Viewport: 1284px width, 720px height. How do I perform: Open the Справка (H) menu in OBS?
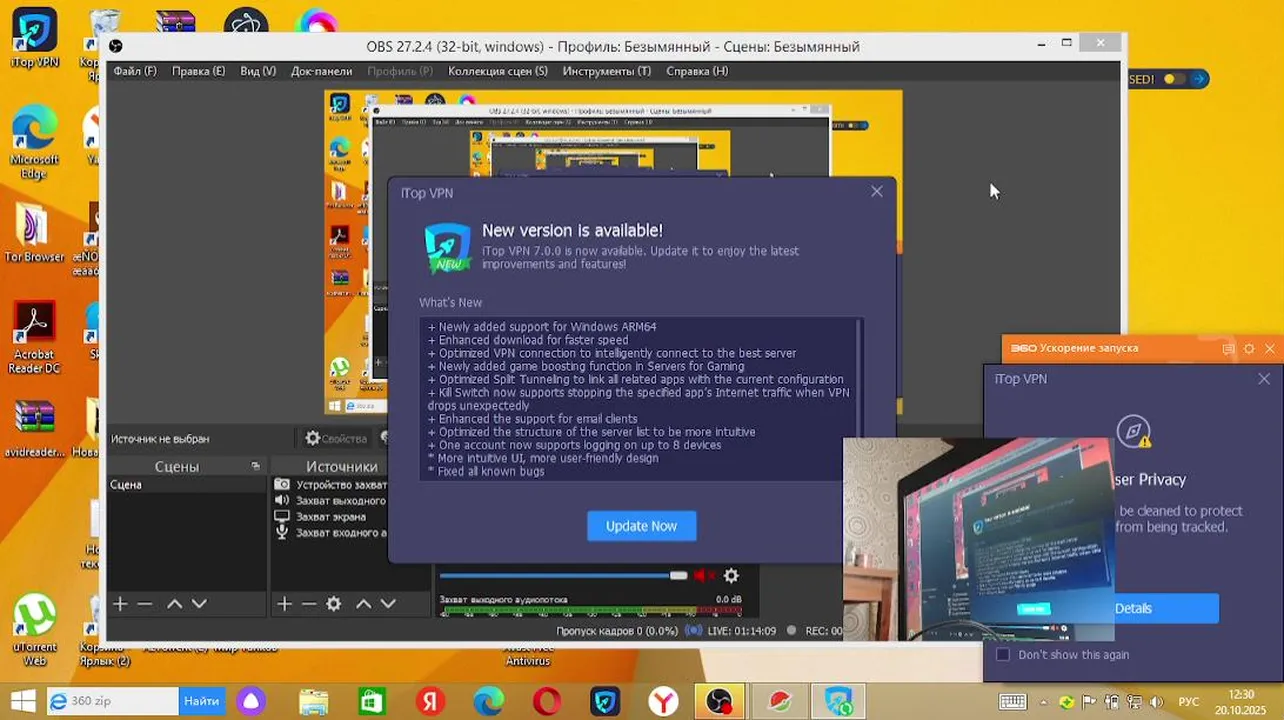point(697,71)
